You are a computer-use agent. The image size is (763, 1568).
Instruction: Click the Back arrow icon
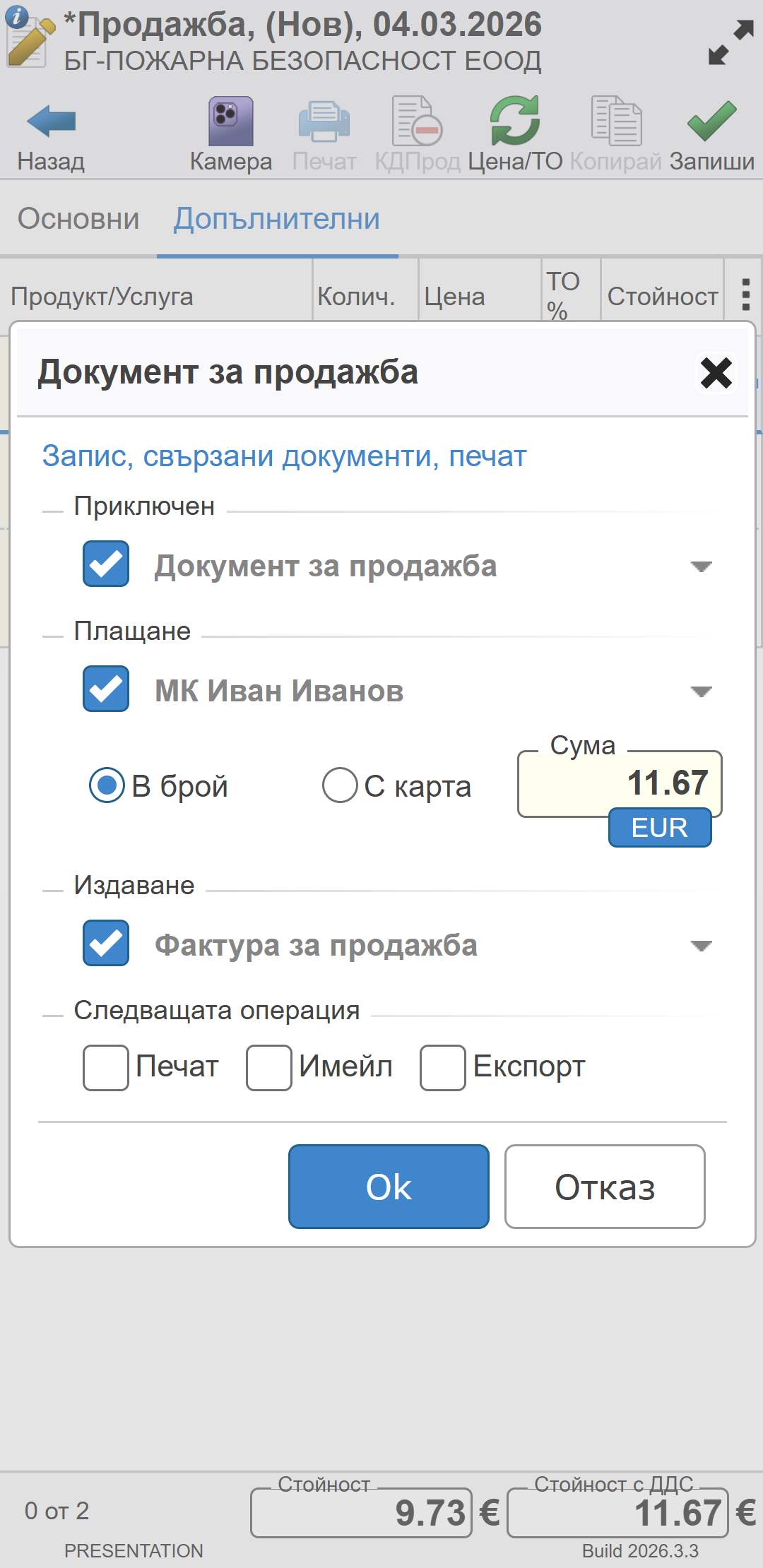click(51, 121)
